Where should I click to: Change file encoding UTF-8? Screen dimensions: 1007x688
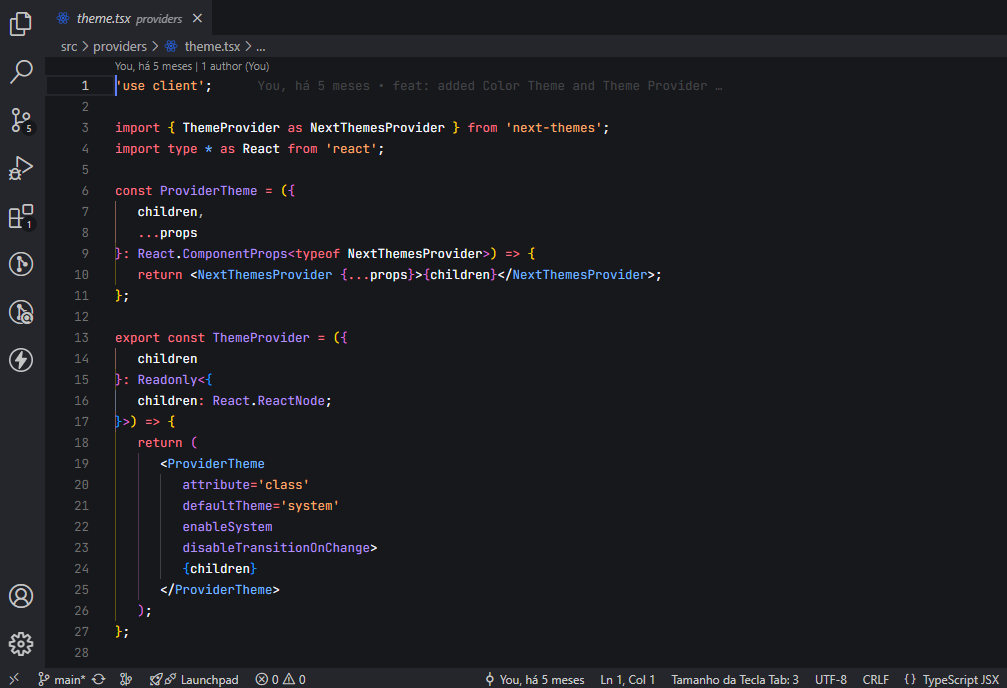click(830, 679)
